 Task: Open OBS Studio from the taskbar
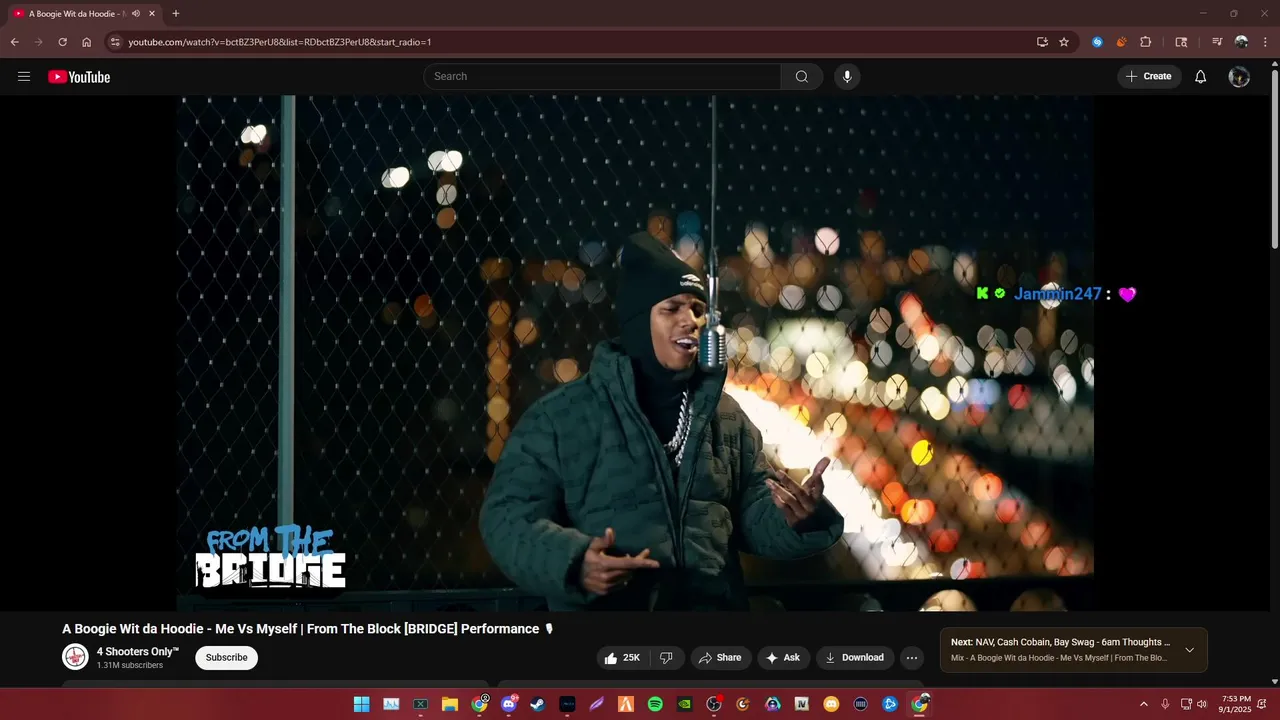pos(714,704)
